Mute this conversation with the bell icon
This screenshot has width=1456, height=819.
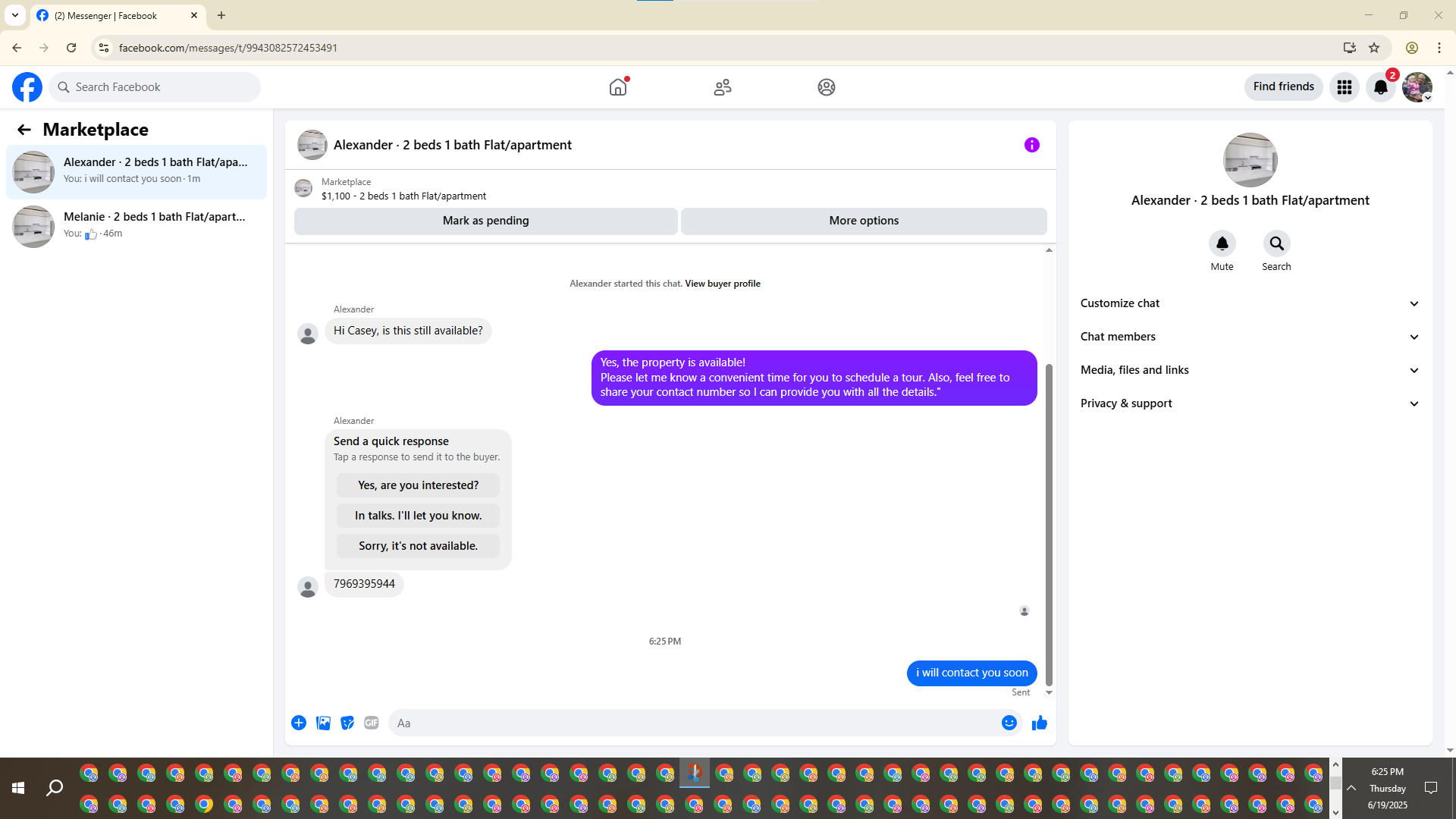point(1222,243)
